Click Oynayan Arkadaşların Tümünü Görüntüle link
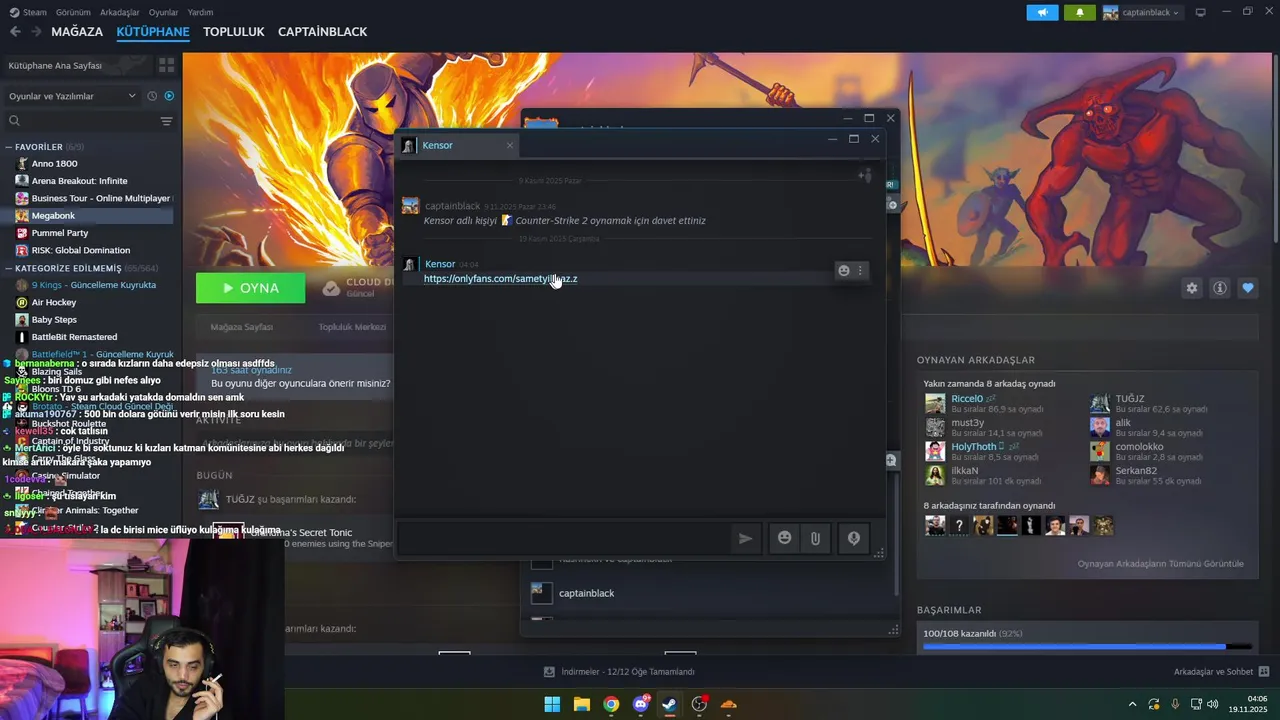The height and width of the screenshot is (720, 1280). [x=1160, y=563]
